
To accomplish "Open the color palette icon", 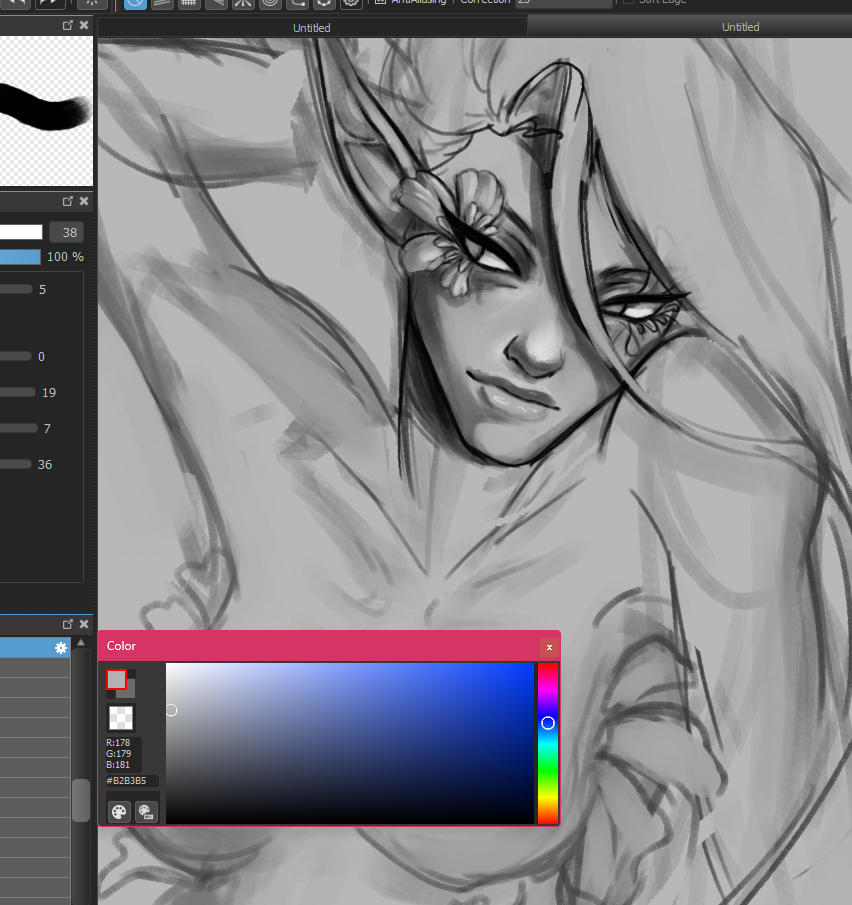I will click(x=119, y=812).
